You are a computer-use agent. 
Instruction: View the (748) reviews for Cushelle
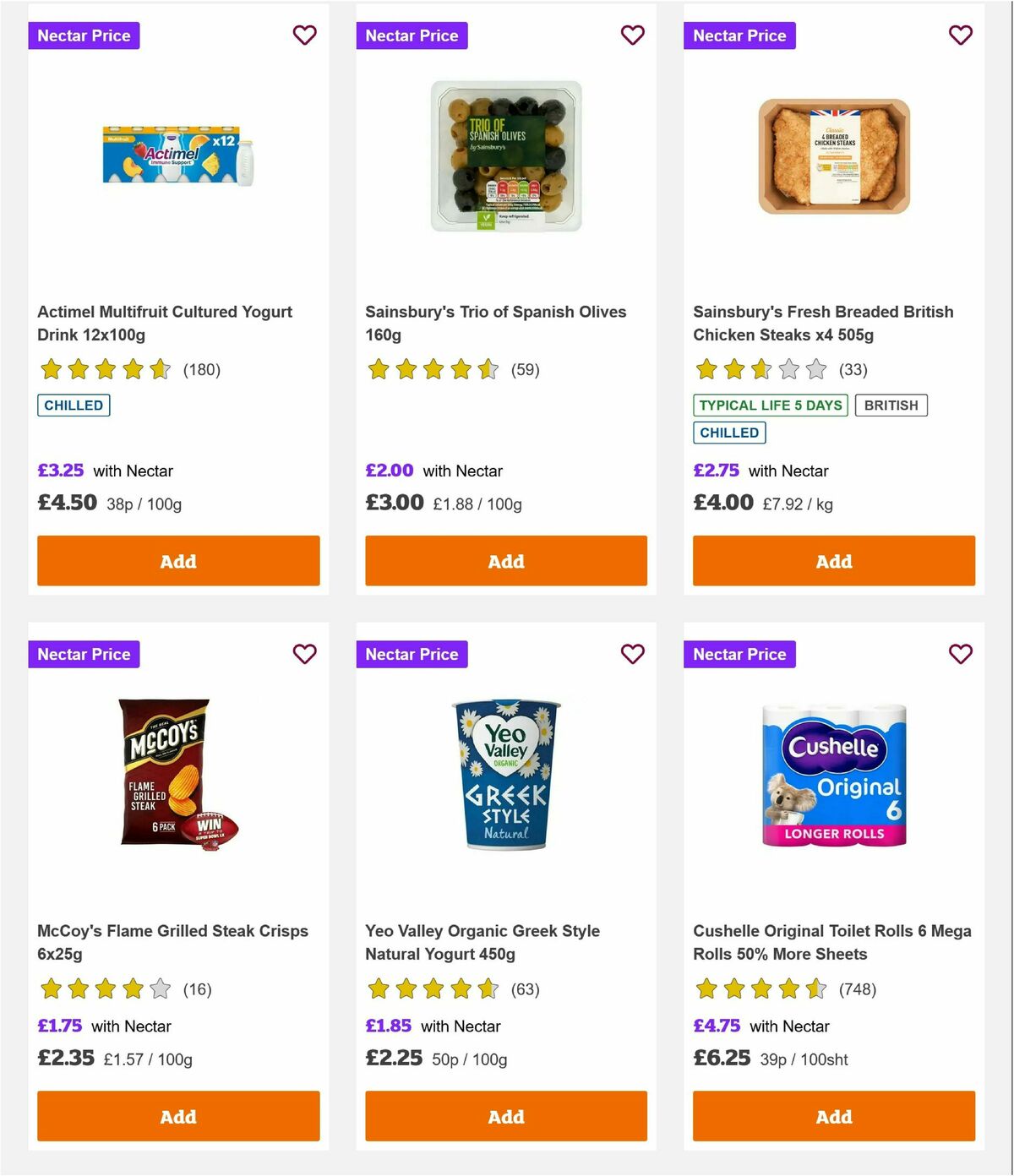858,988
